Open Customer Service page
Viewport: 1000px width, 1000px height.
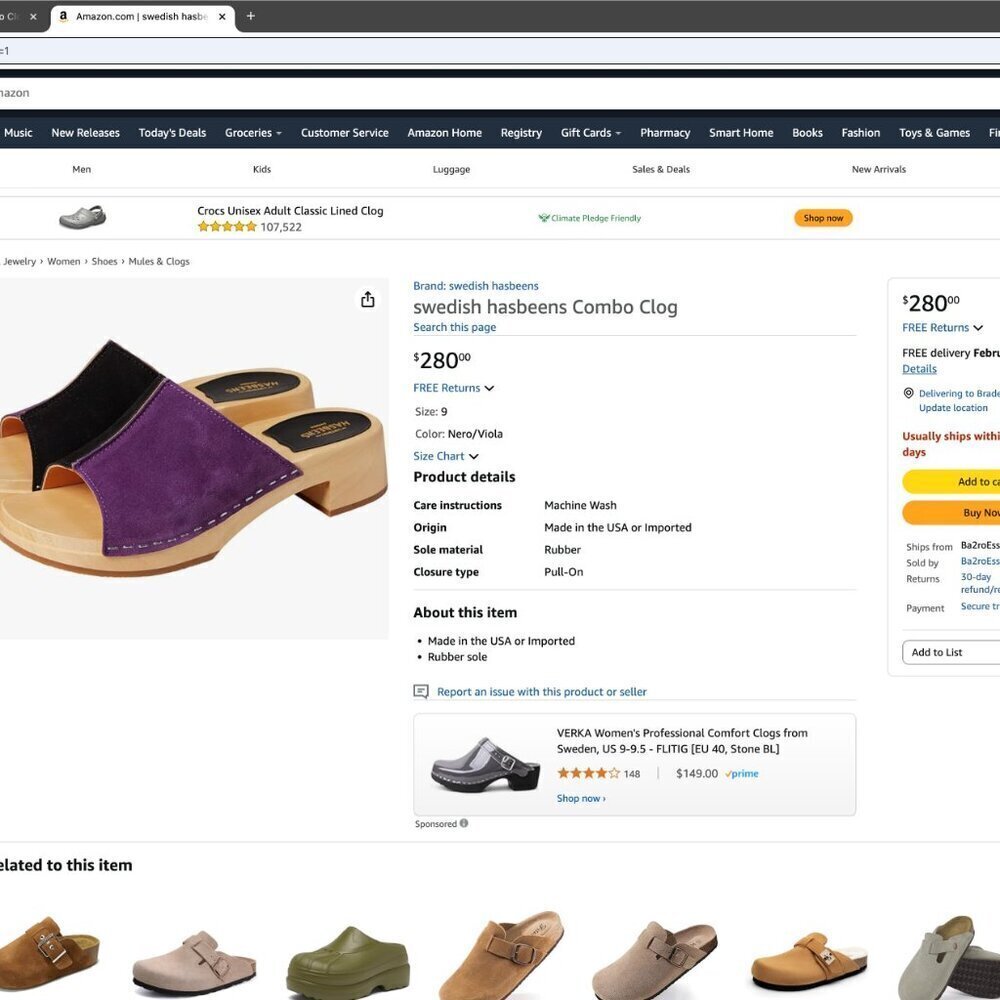click(344, 133)
